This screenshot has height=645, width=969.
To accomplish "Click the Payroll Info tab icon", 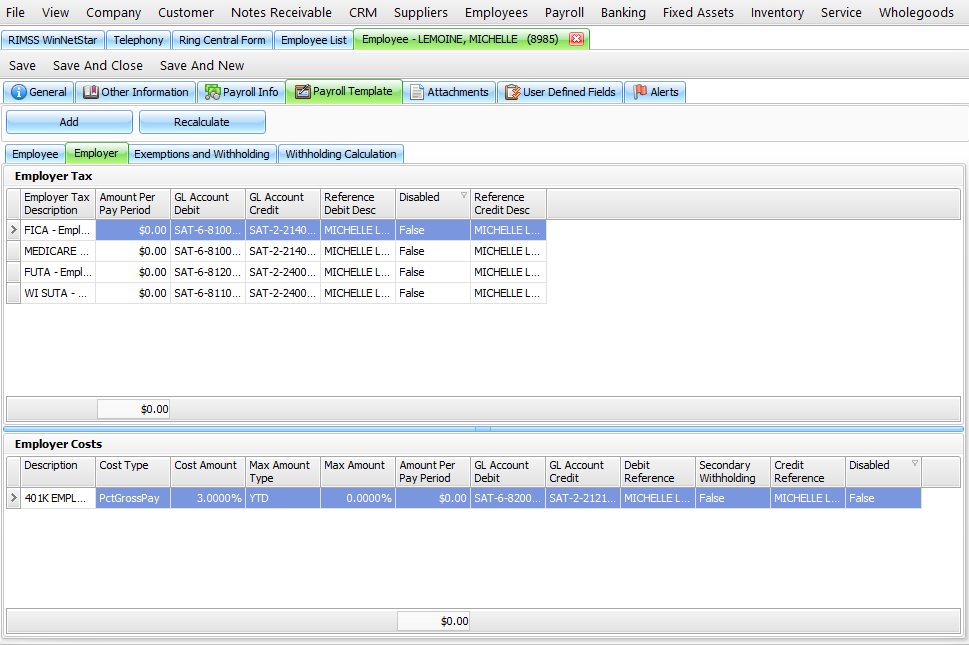I will (213, 92).
